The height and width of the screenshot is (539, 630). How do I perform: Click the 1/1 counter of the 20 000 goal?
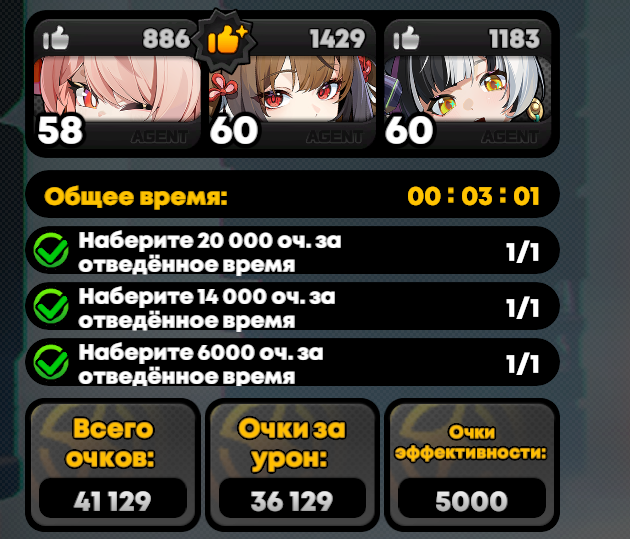[522, 252]
